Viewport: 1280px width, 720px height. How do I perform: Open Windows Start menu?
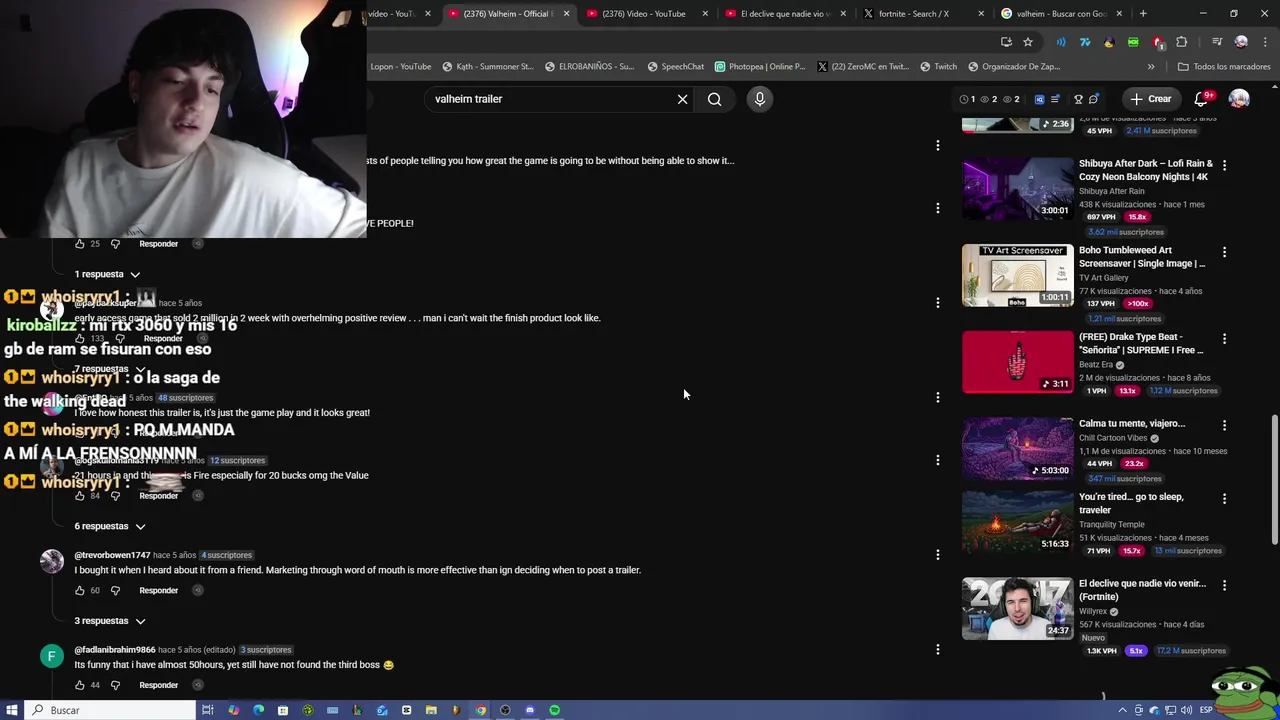point(10,710)
